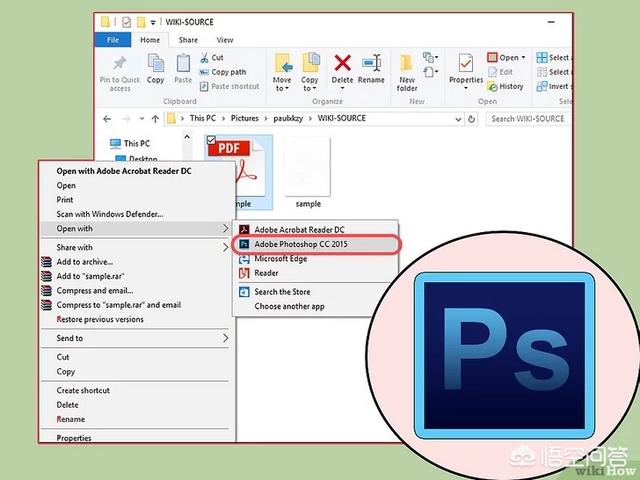The height and width of the screenshot is (480, 640).
Task: Click the Rename ribbon icon
Action: [371, 63]
